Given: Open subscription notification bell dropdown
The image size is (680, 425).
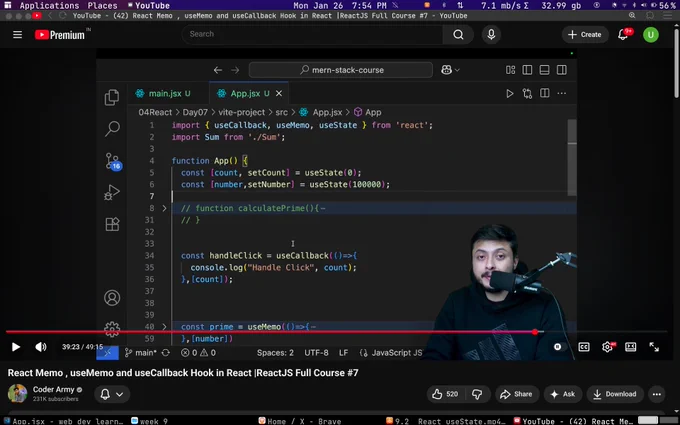Looking at the screenshot, I should 112,394.
